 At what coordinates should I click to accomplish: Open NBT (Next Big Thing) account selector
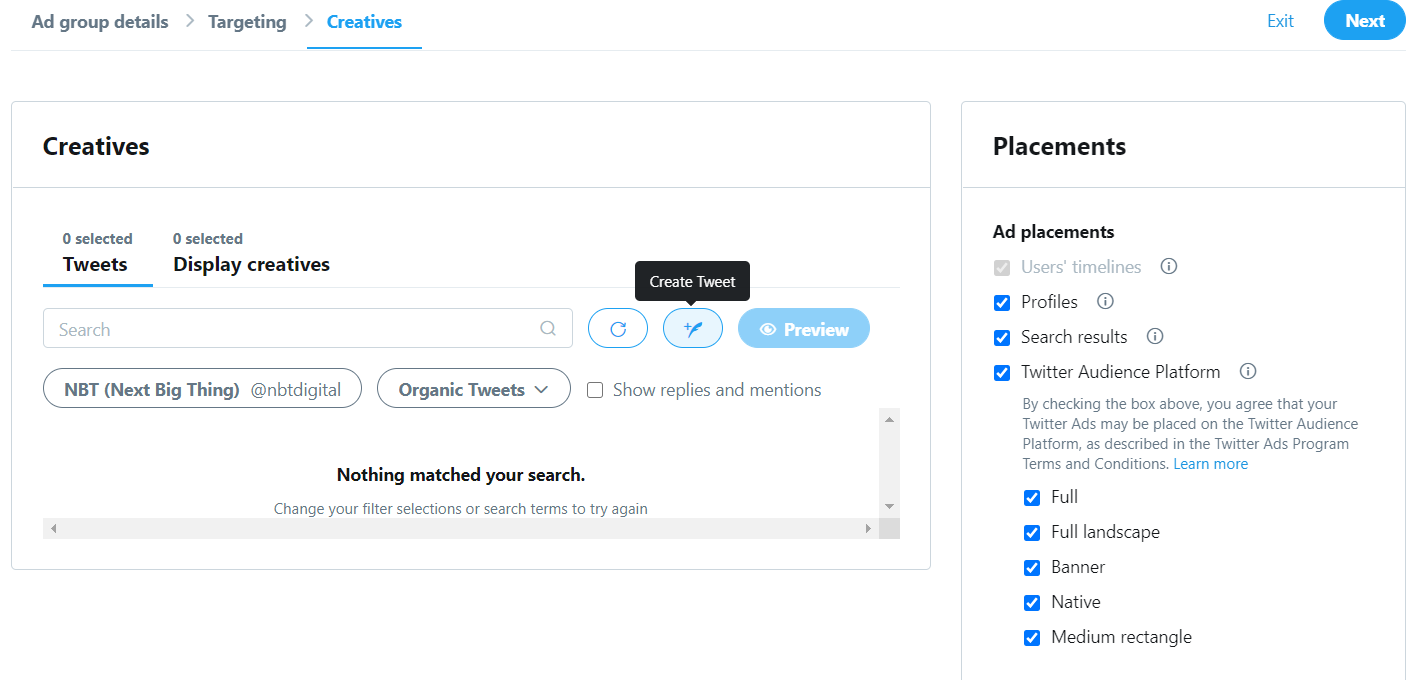202,389
